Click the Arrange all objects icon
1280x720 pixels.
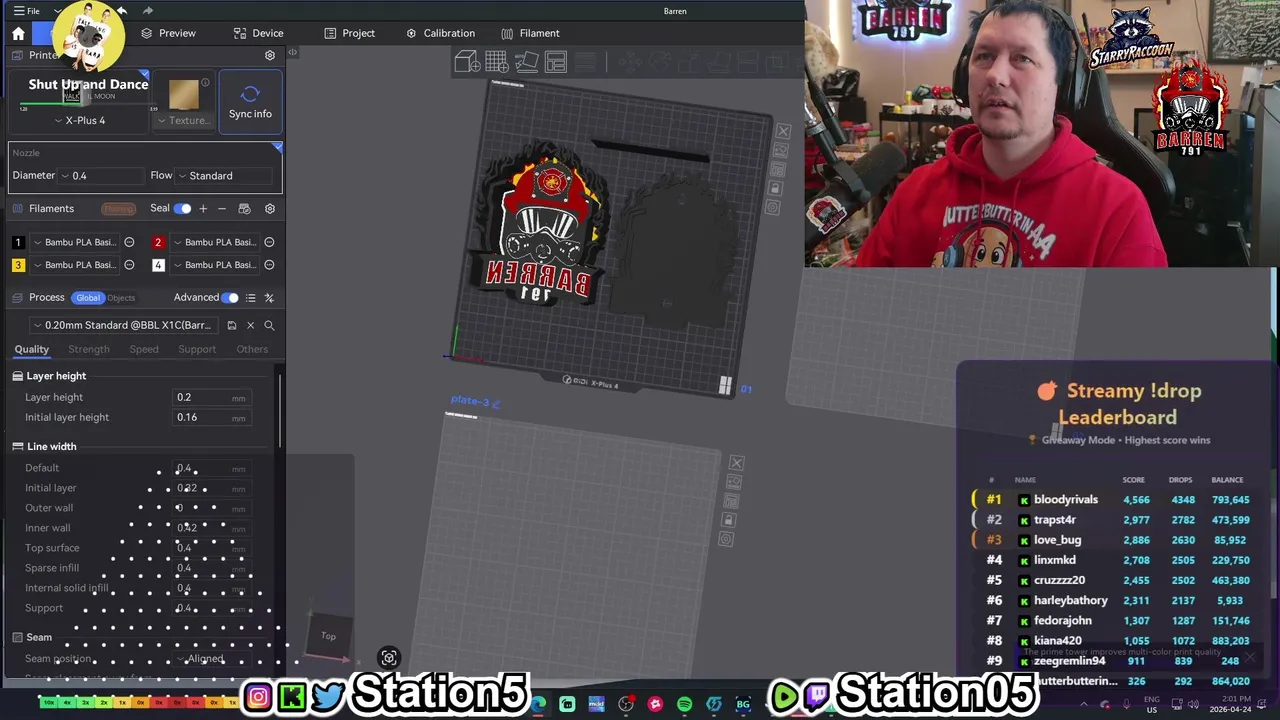click(x=556, y=63)
